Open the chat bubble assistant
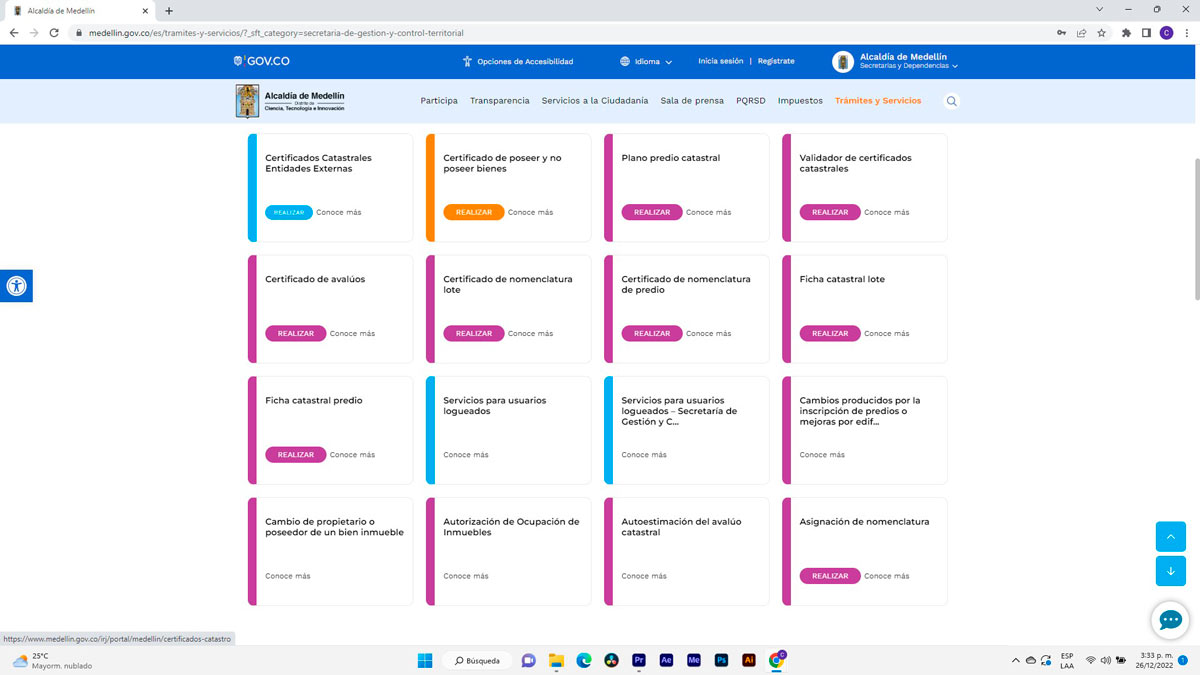The height and width of the screenshot is (675, 1200). pyautogui.click(x=1170, y=620)
